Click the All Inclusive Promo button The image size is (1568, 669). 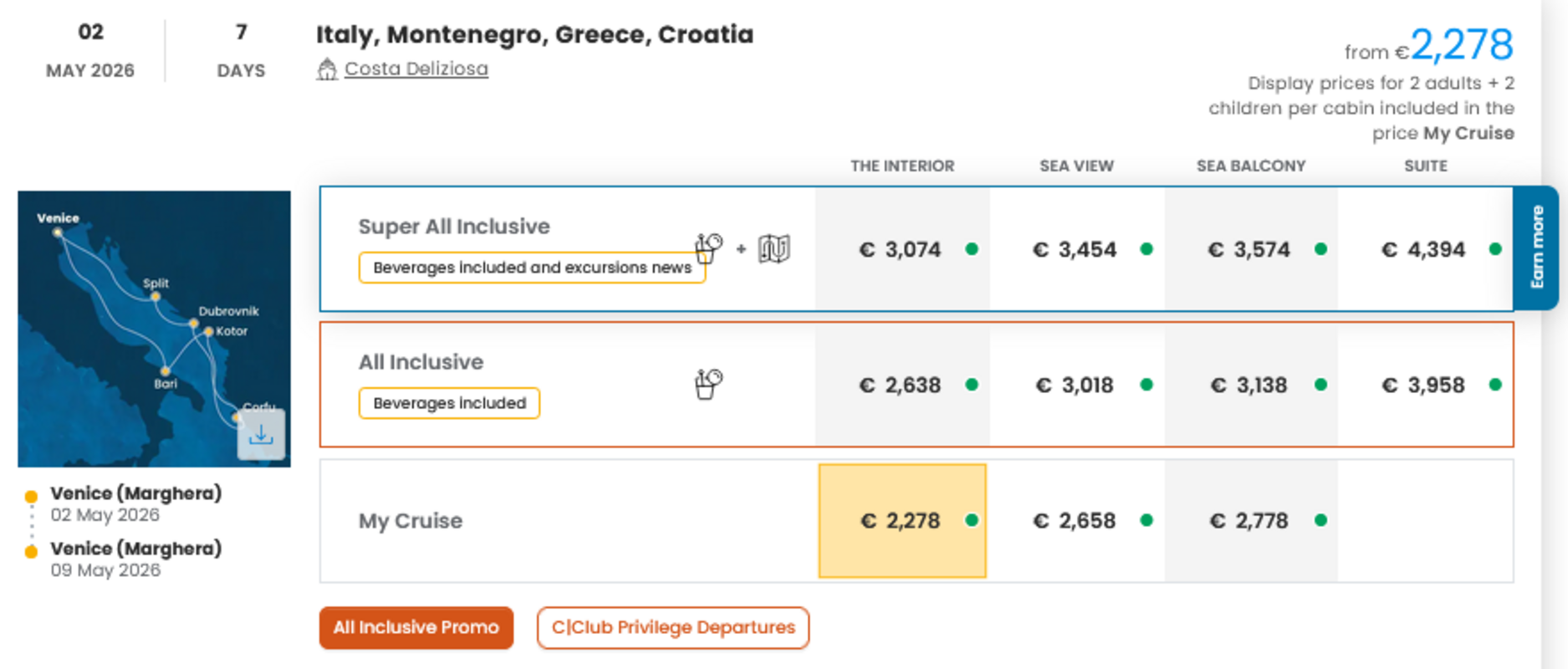point(416,627)
